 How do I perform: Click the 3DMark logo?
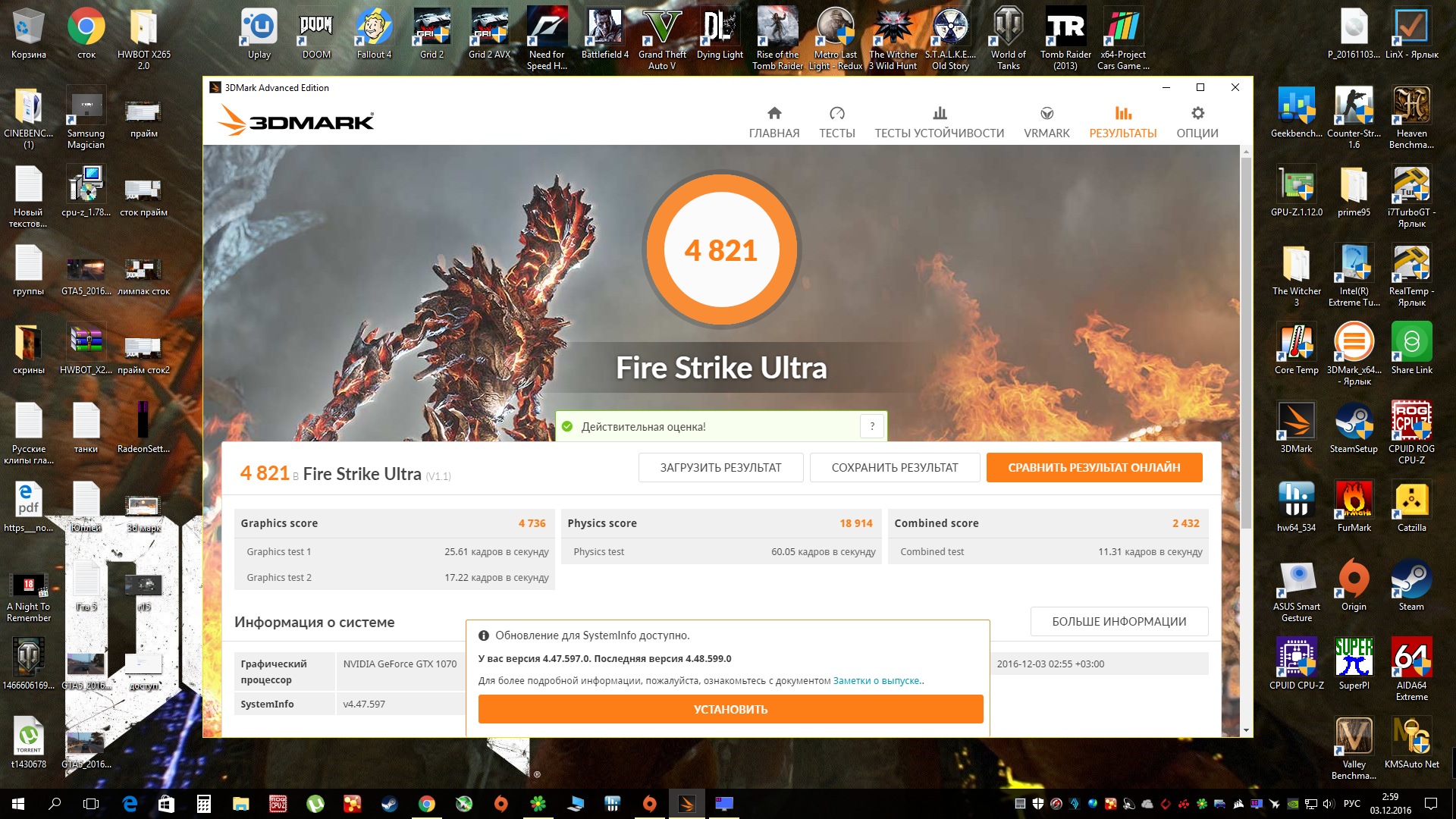coord(296,121)
